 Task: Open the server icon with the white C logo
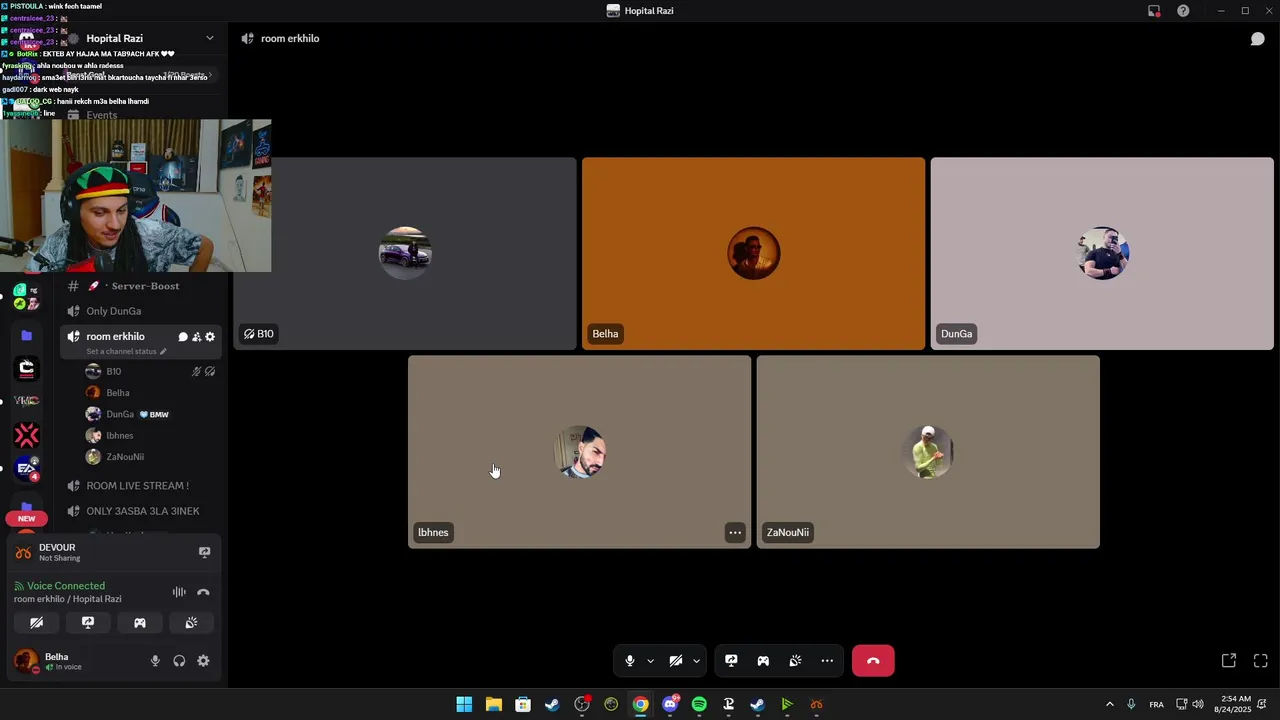(x=27, y=369)
